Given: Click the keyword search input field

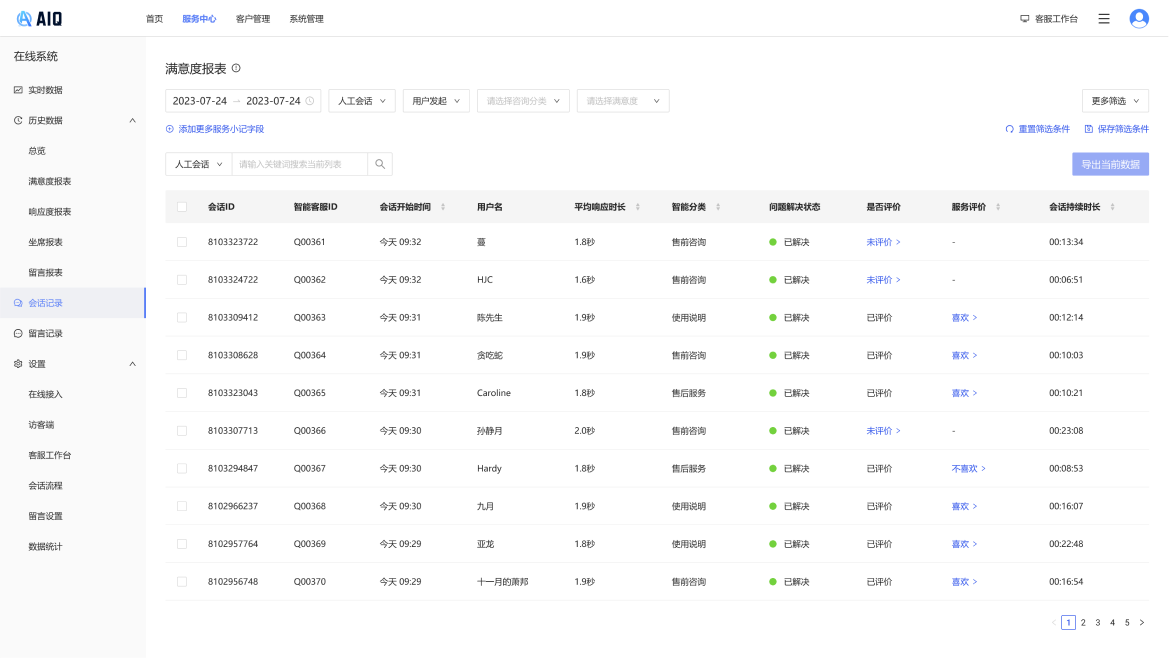Looking at the screenshot, I should [x=300, y=164].
